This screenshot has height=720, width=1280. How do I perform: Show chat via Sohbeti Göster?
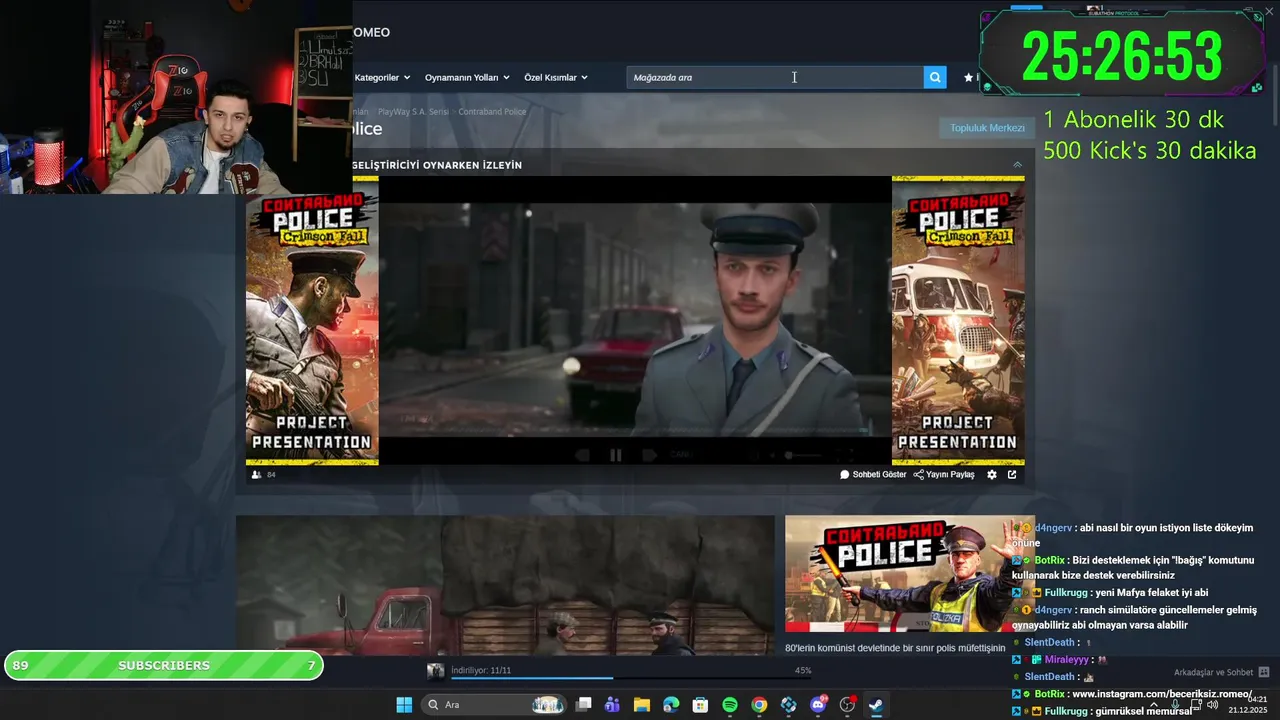point(873,475)
